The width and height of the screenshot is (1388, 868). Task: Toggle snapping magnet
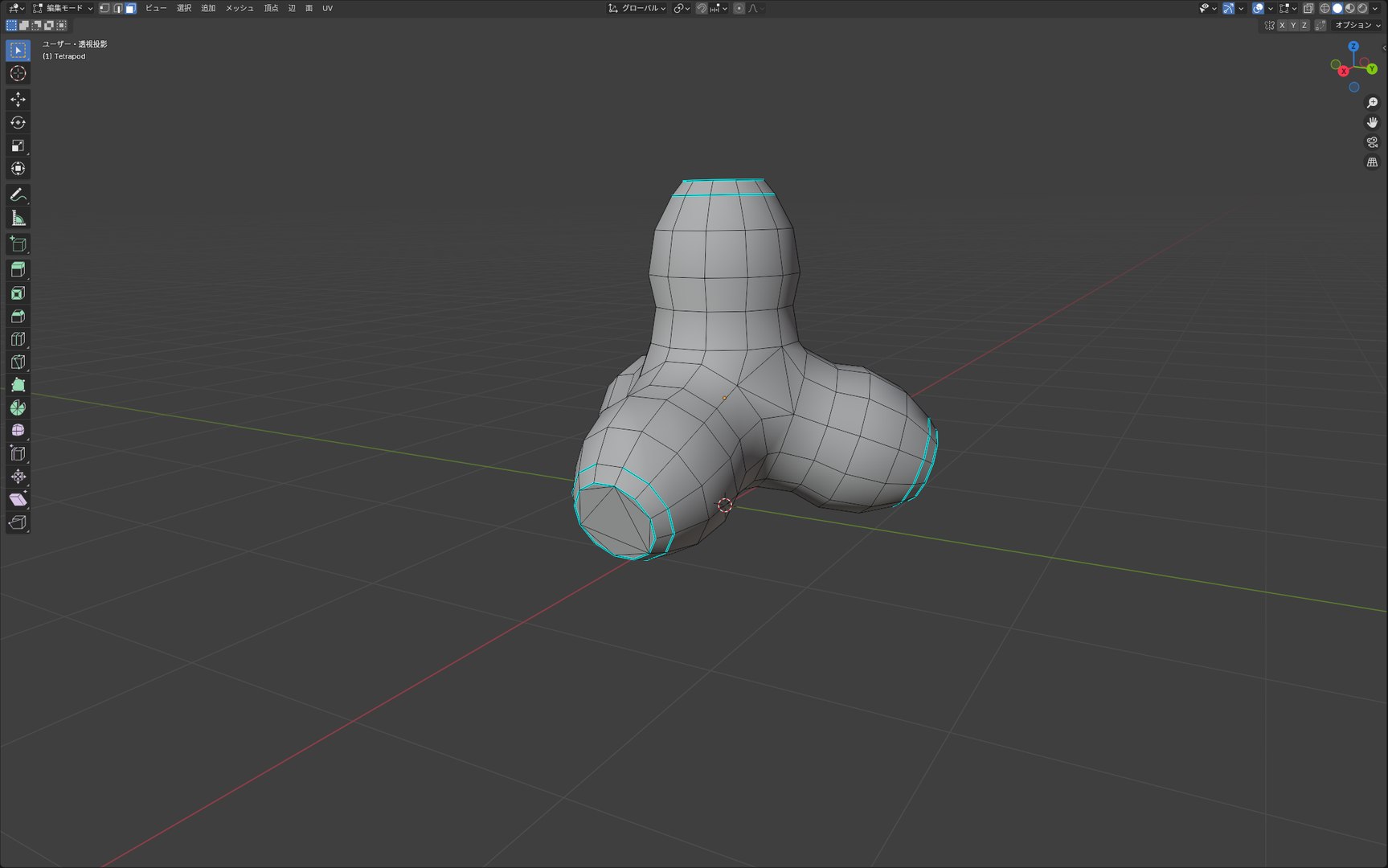point(702,8)
